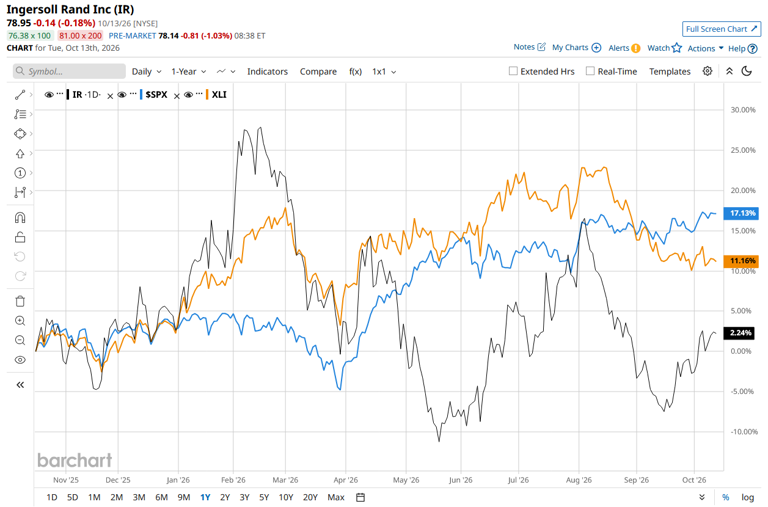Add to My Charts plus icon
This screenshot has width=768, height=507.
596,48
